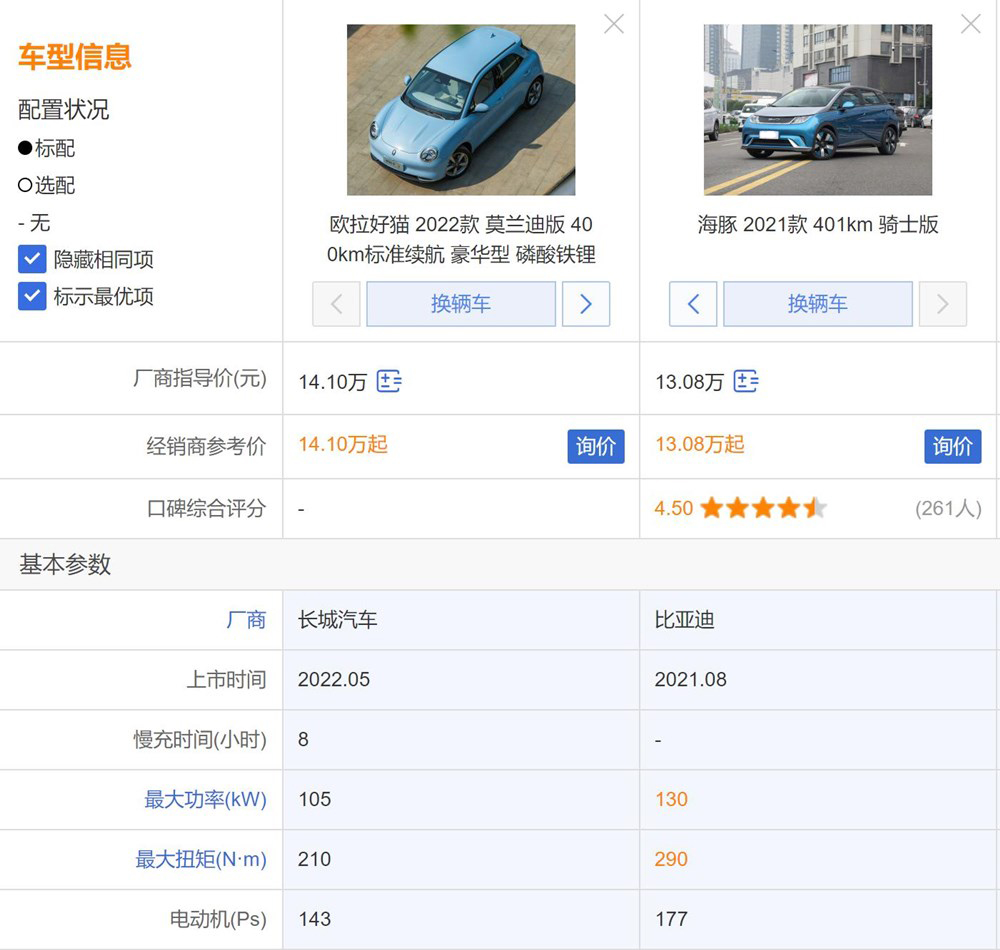Viewport: 1000px width, 950px height.
Task: Click the Ora Good Cat car photo
Action: 461,108
